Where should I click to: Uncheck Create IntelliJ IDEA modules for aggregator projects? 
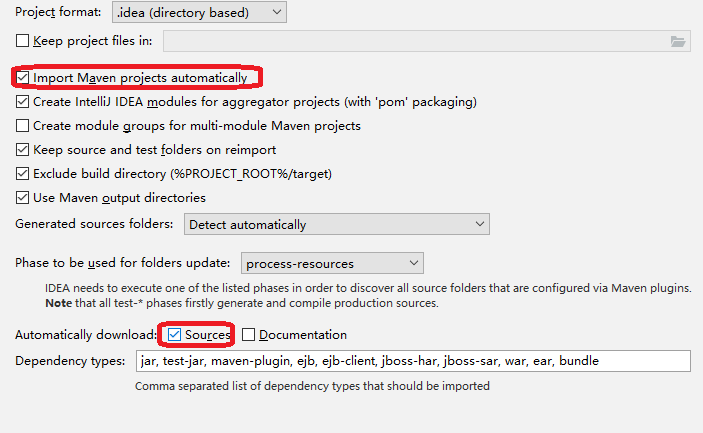(23, 102)
